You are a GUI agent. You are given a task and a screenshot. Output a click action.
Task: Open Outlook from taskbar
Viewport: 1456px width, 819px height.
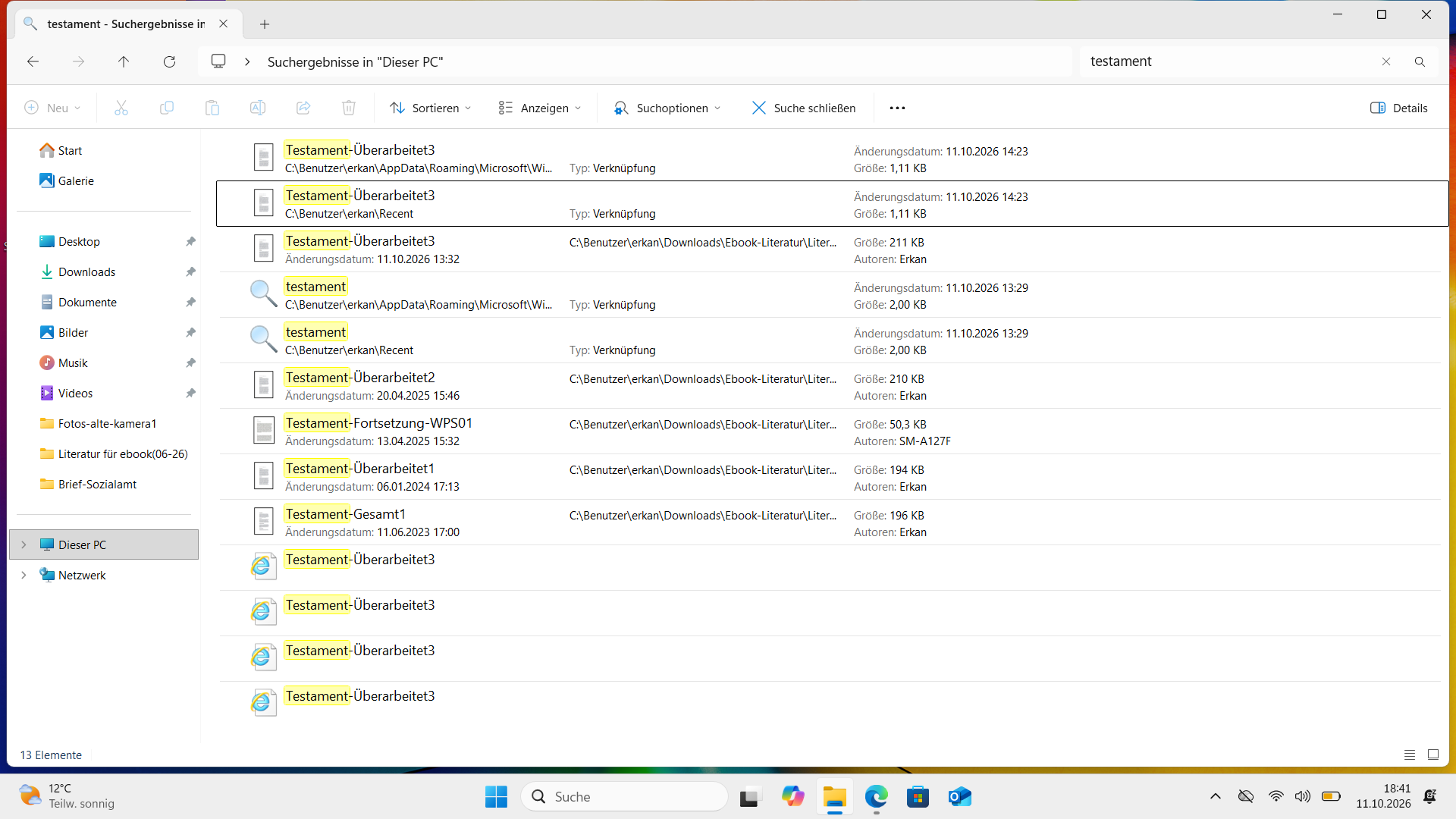coord(959,796)
